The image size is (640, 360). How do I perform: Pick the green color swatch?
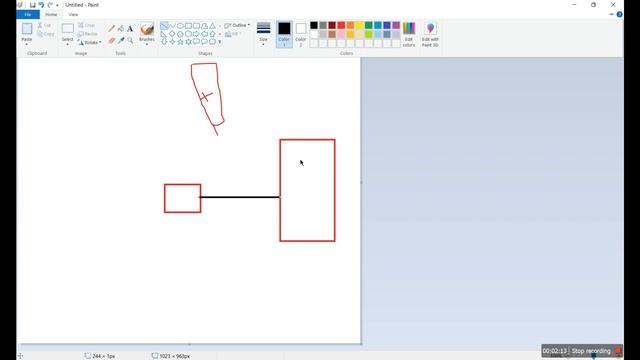pyautogui.click(x=369, y=25)
